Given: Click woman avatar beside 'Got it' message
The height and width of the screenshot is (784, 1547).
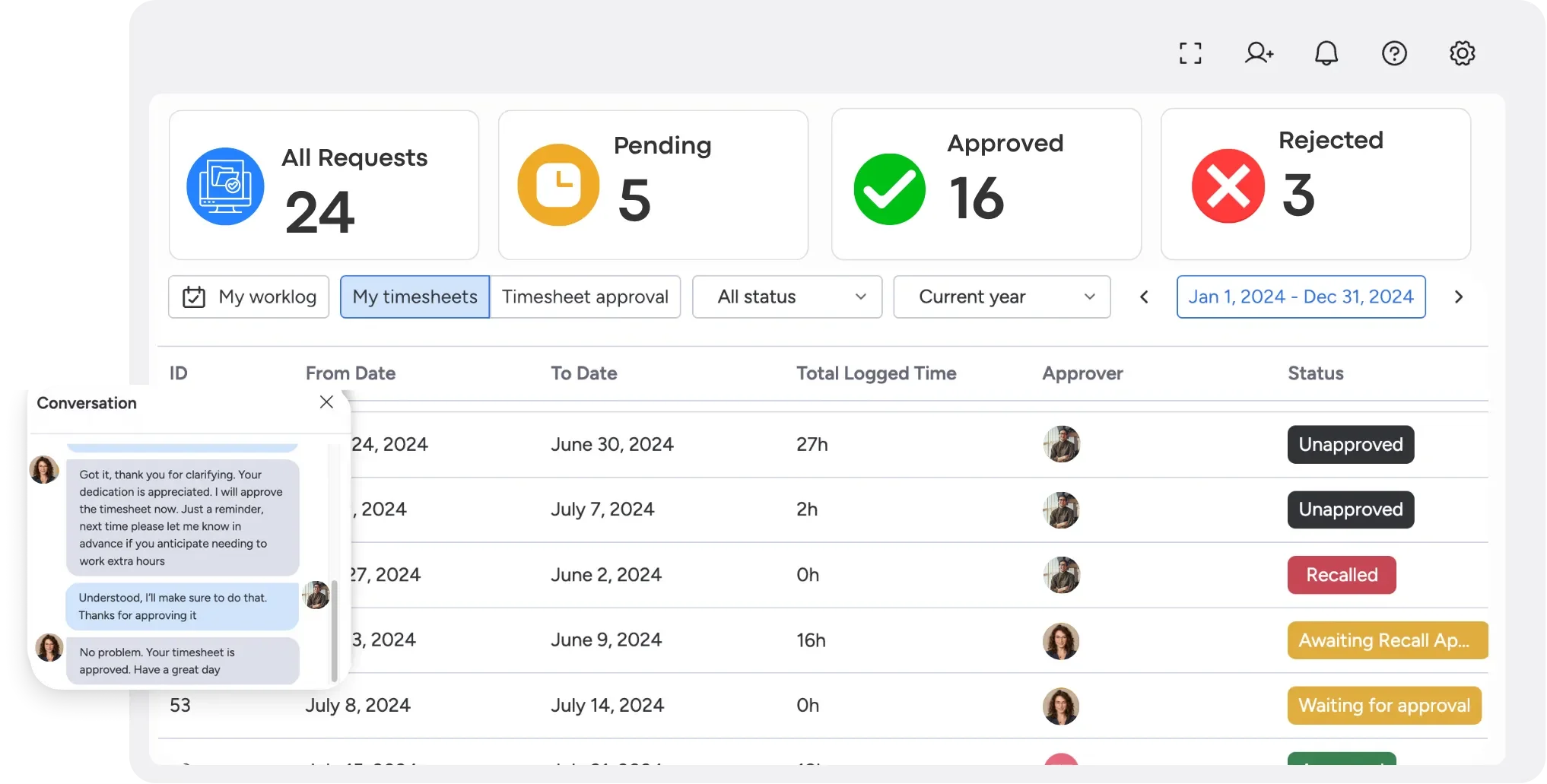Looking at the screenshot, I should pos(44,470).
